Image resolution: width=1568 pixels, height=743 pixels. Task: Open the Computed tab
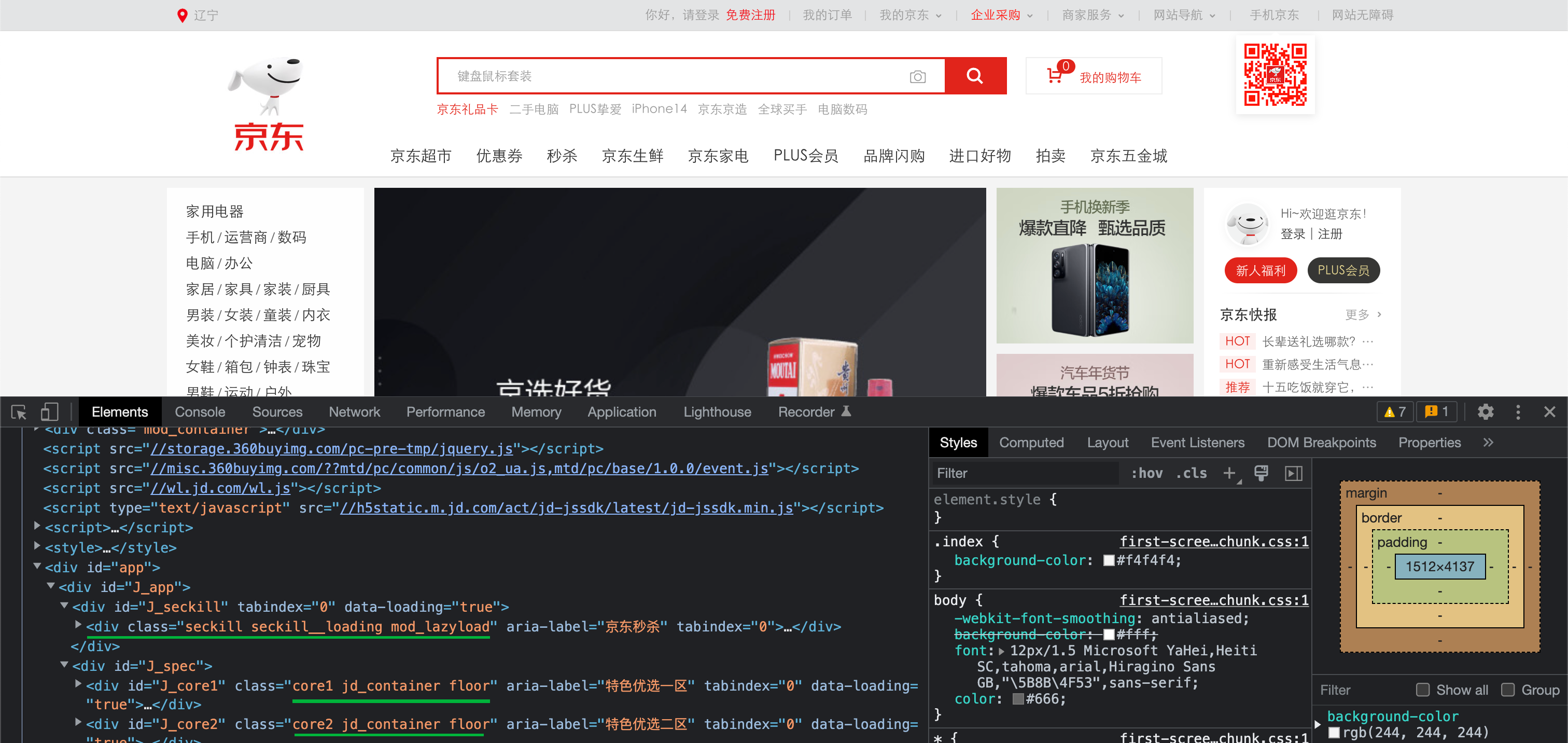1031,443
